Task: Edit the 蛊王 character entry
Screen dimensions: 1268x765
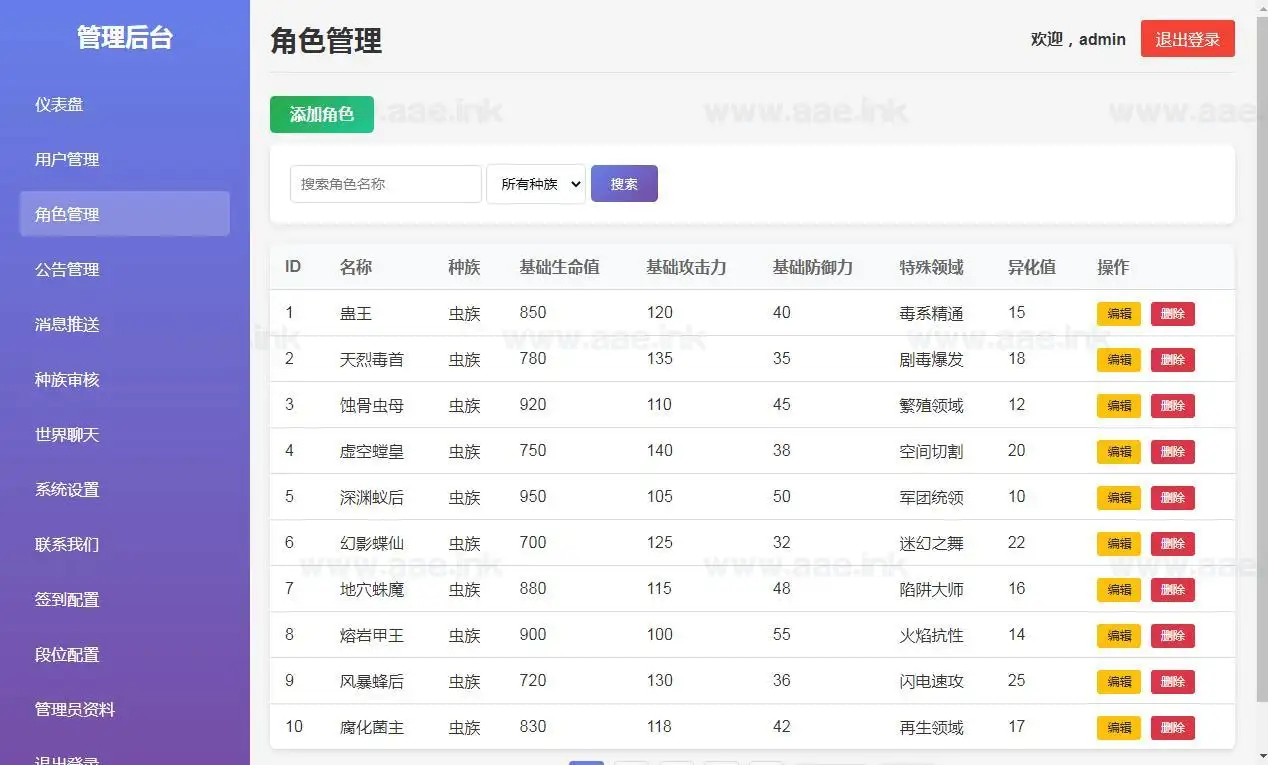Action: point(1117,313)
